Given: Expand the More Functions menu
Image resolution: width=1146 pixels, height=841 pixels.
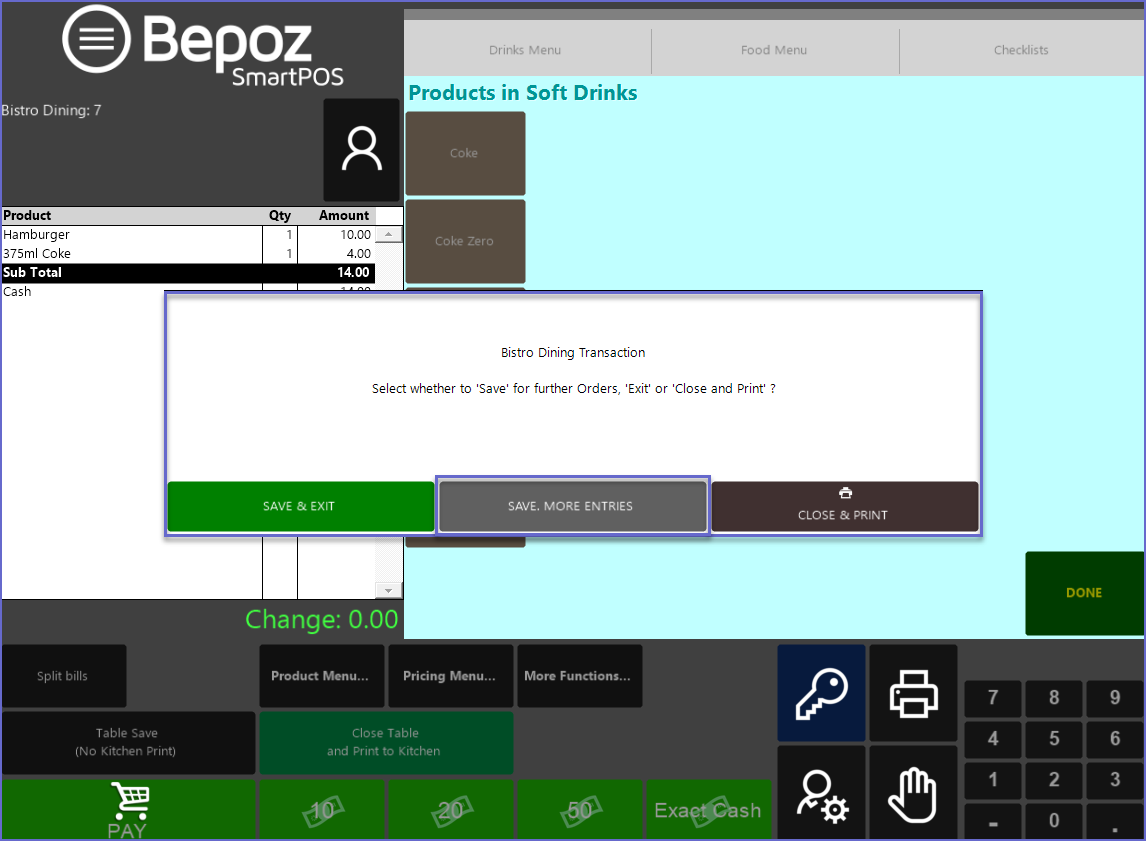Looking at the screenshot, I should [579, 676].
